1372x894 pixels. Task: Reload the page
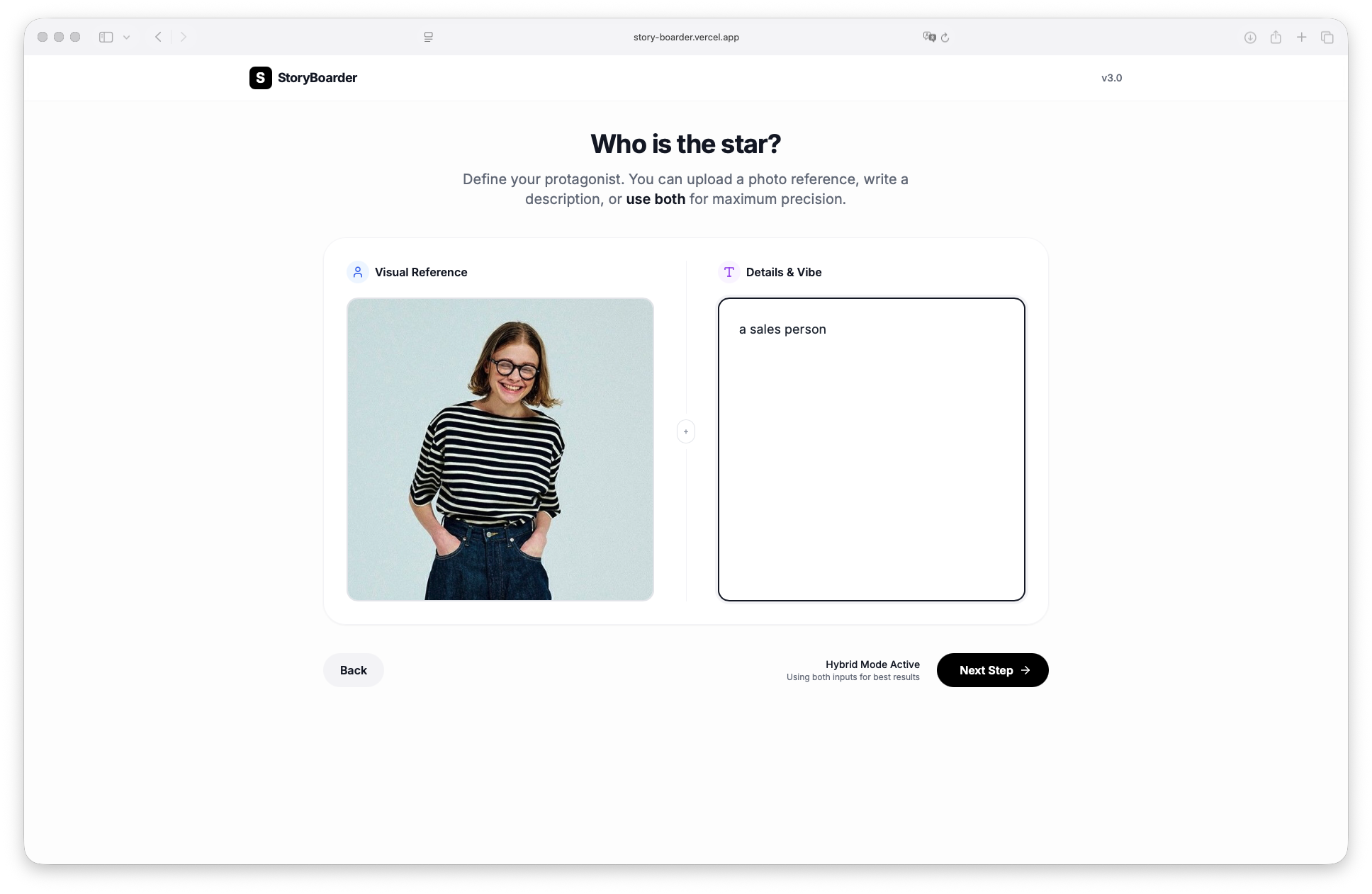[945, 38]
